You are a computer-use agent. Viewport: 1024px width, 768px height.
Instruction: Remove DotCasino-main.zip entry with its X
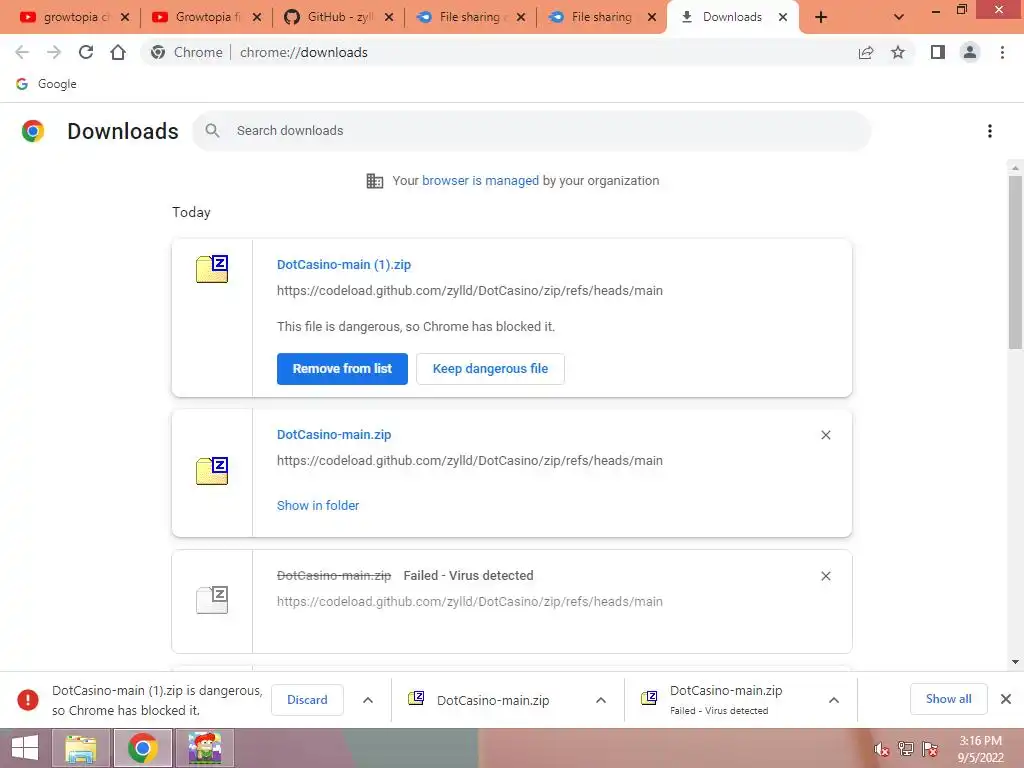825,435
